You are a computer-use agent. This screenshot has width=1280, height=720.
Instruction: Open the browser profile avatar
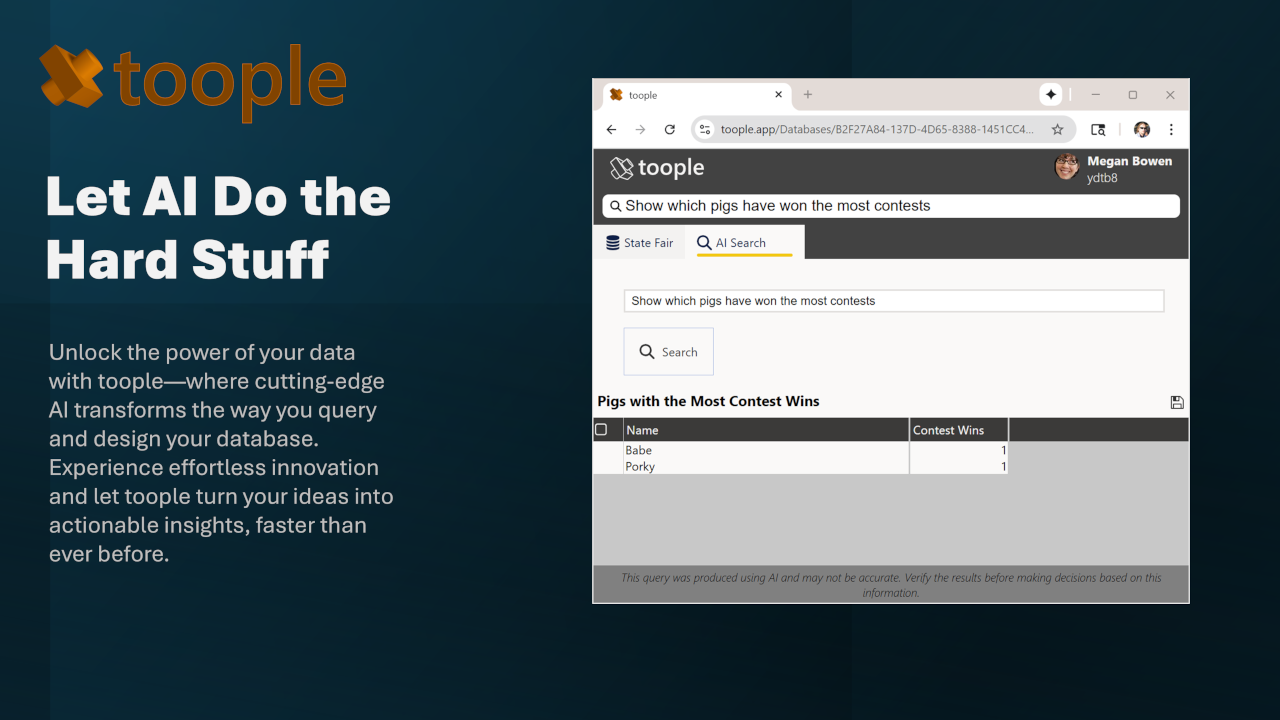1142,130
